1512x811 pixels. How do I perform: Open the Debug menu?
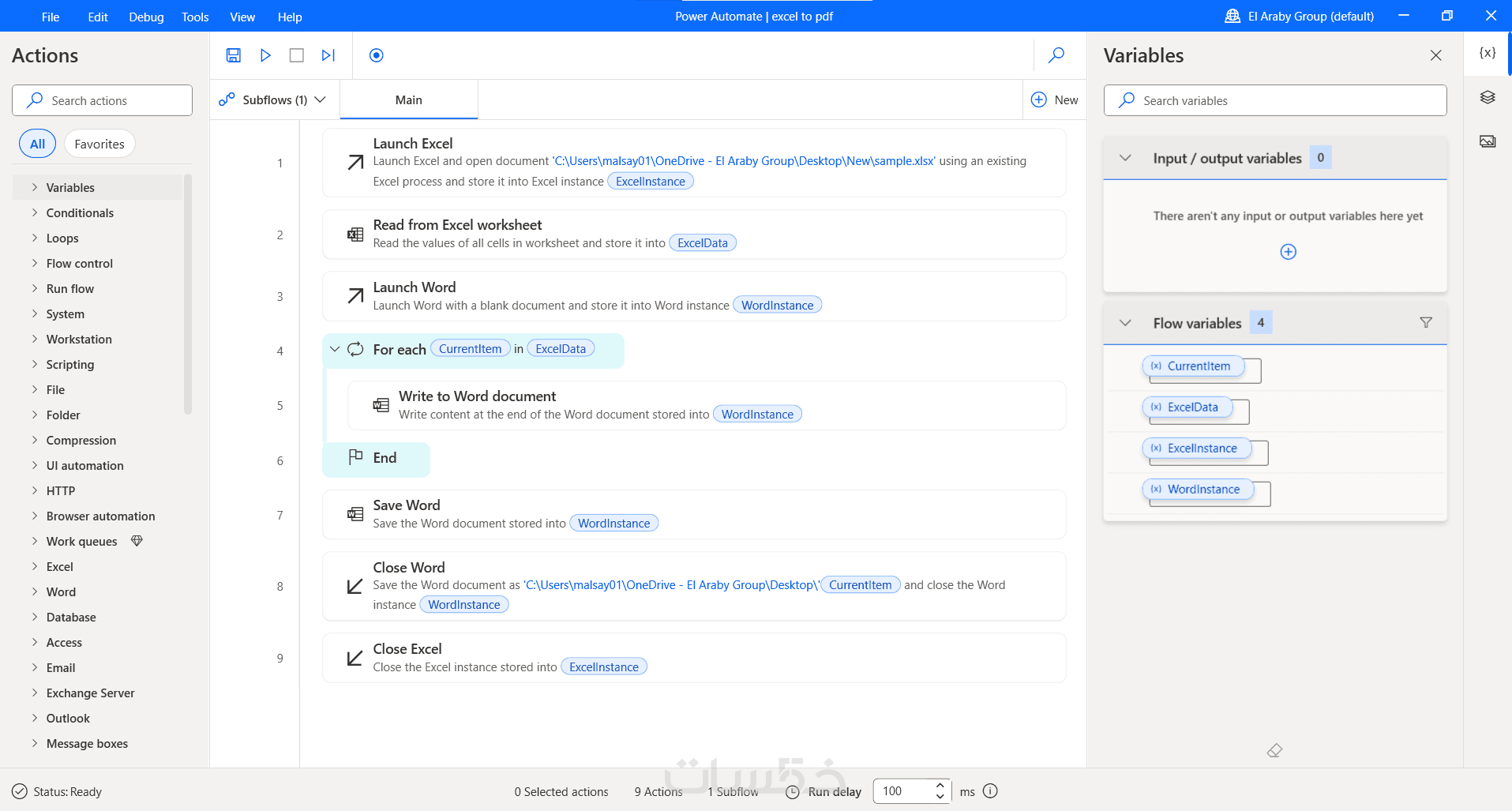[146, 17]
